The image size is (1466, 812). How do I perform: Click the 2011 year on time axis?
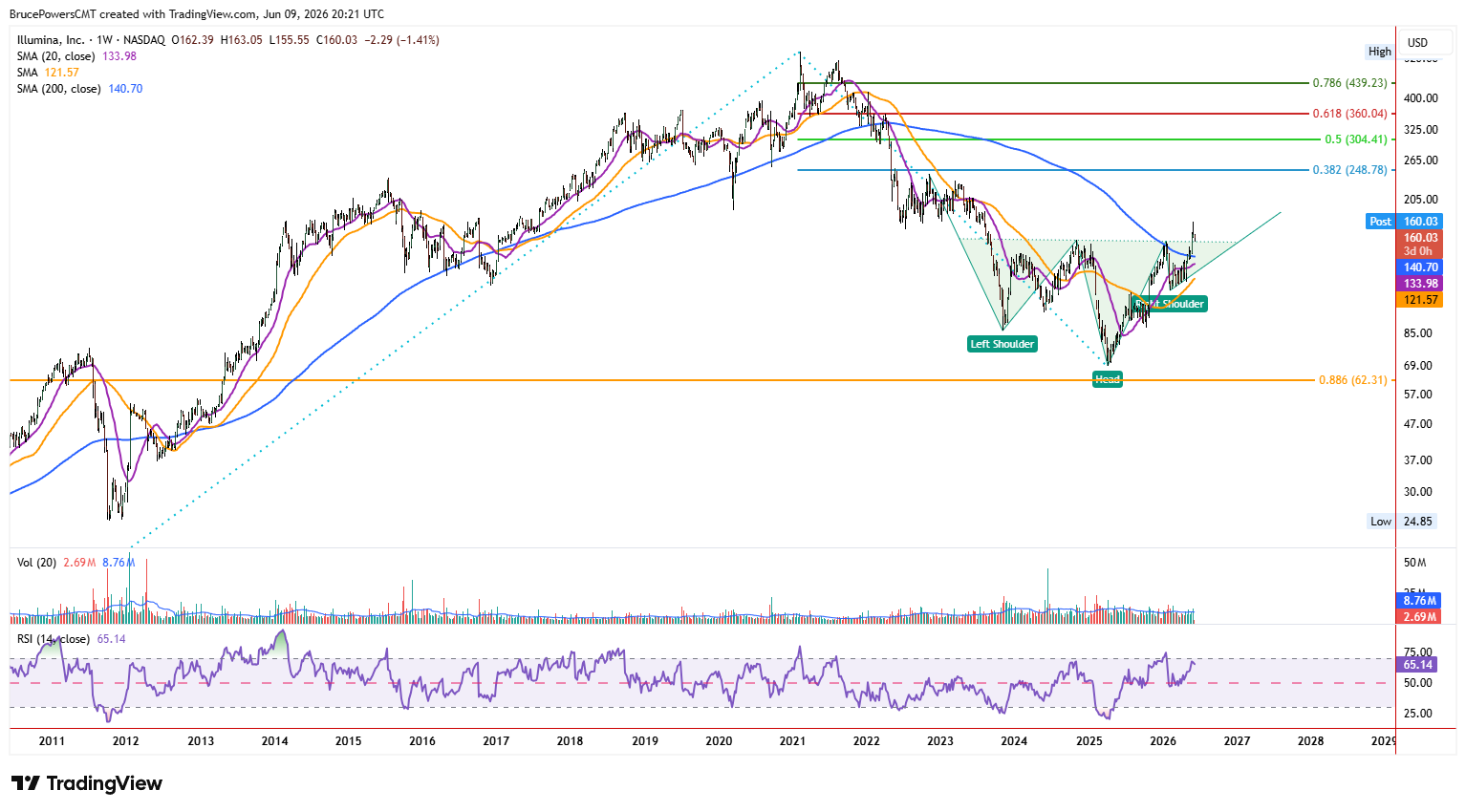[x=52, y=741]
